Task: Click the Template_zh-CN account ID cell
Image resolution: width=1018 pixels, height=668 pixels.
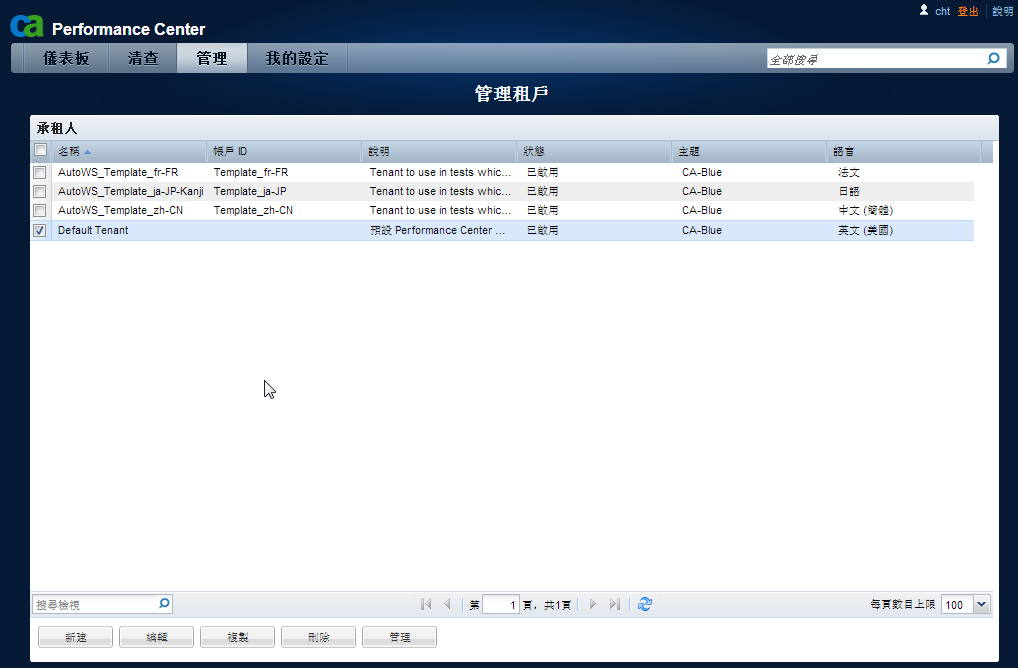Action: tap(253, 210)
